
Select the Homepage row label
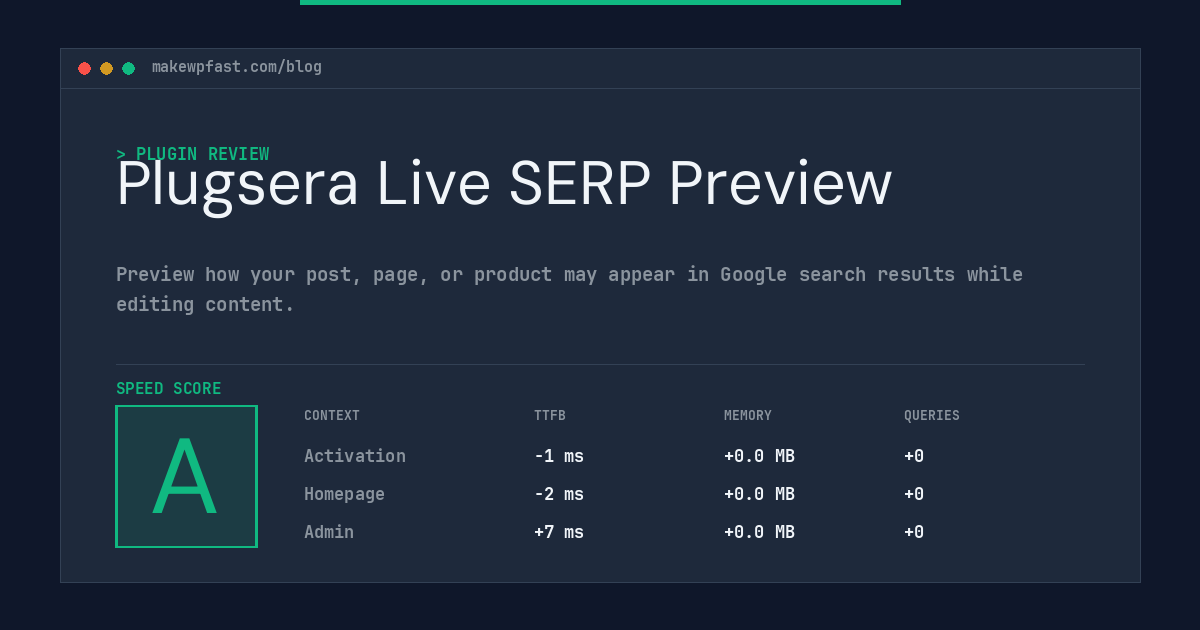point(344,494)
